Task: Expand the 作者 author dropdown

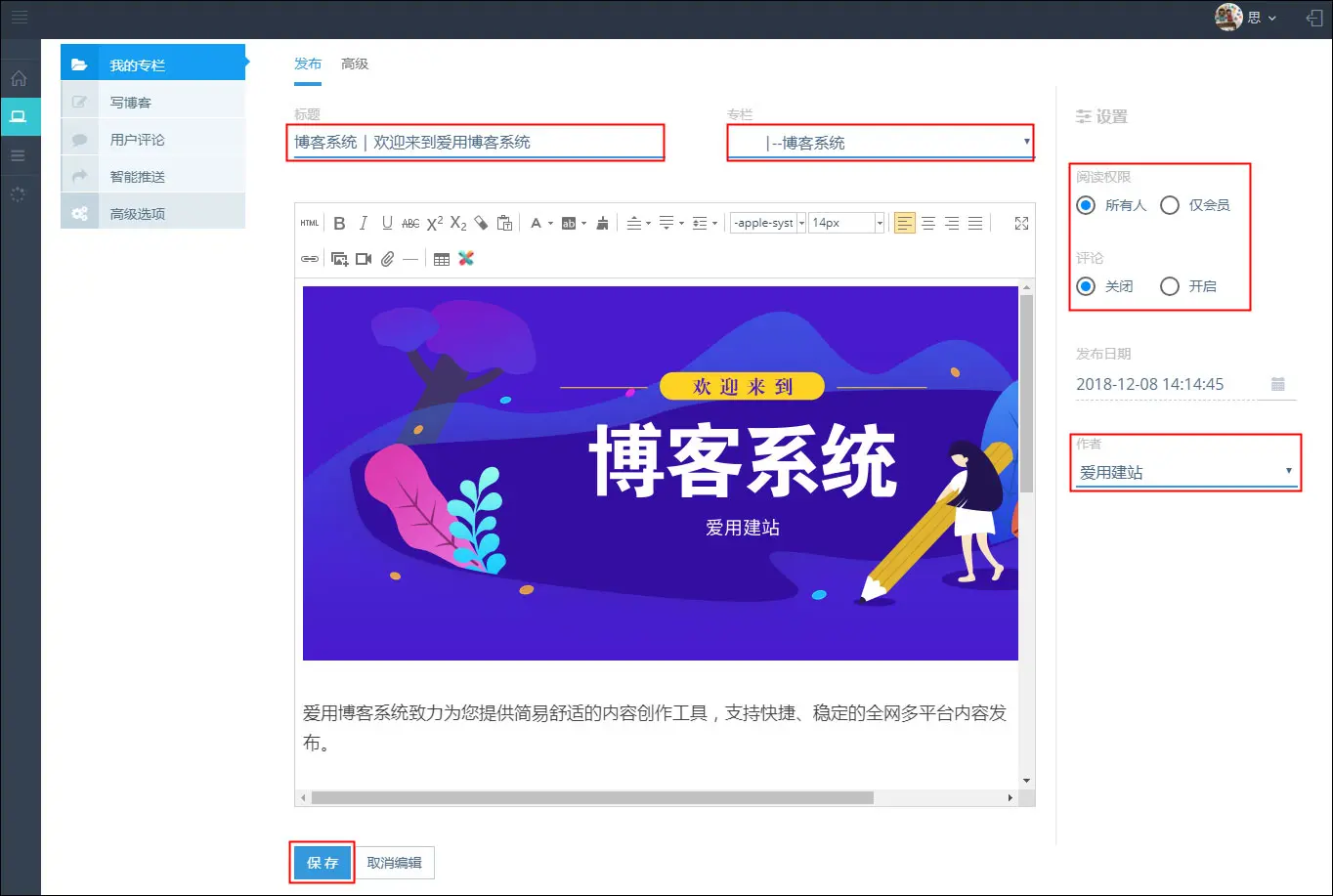Action: click(x=1184, y=473)
